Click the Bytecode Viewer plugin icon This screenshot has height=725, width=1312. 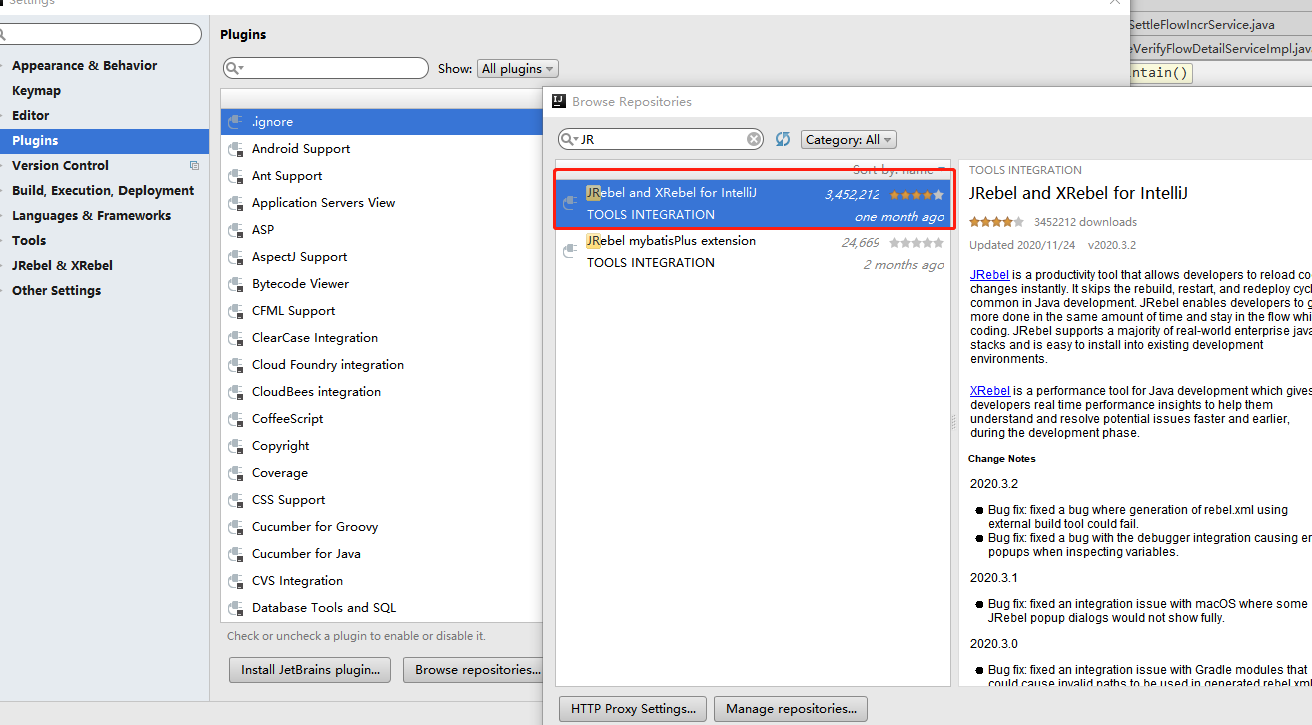[x=236, y=284]
